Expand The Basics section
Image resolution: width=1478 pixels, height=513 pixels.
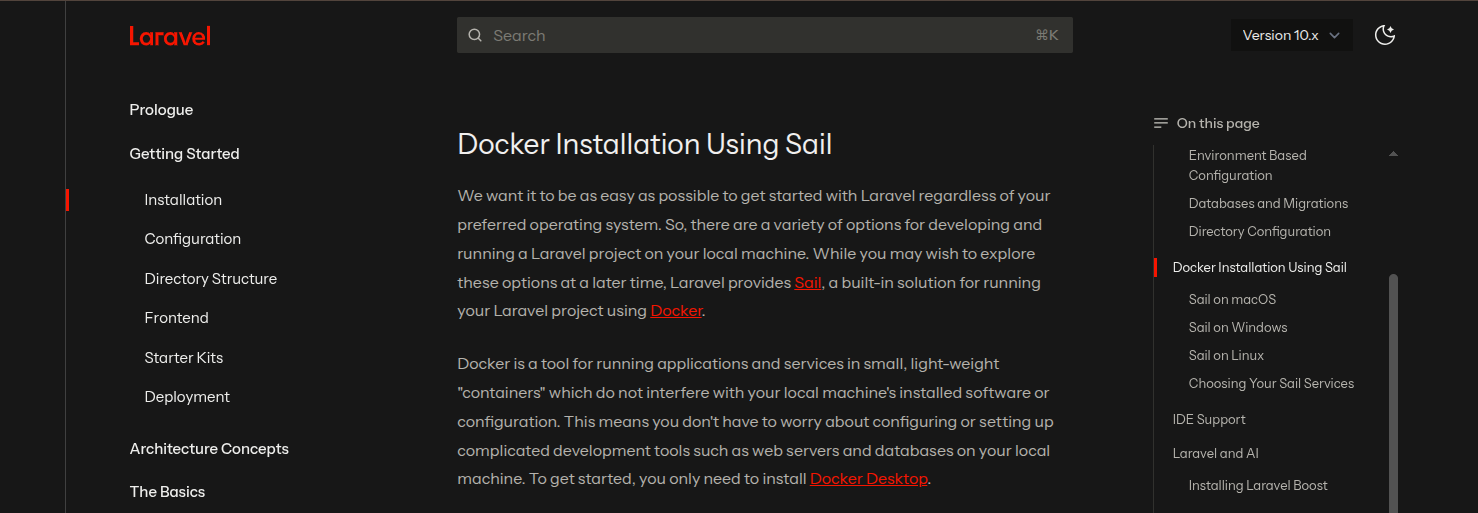click(x=167, y=492)
